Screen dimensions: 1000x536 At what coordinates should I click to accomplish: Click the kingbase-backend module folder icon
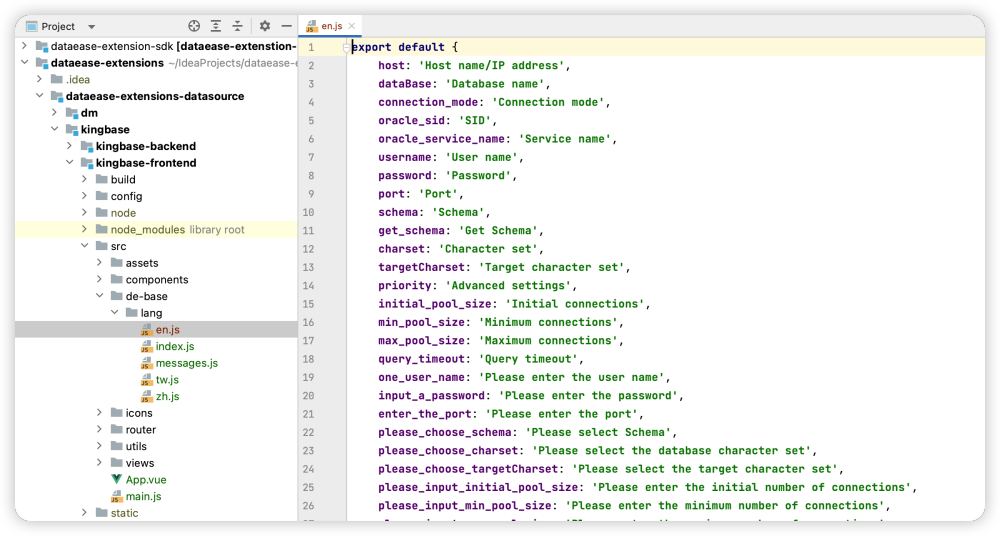click(x=86, y=146)
